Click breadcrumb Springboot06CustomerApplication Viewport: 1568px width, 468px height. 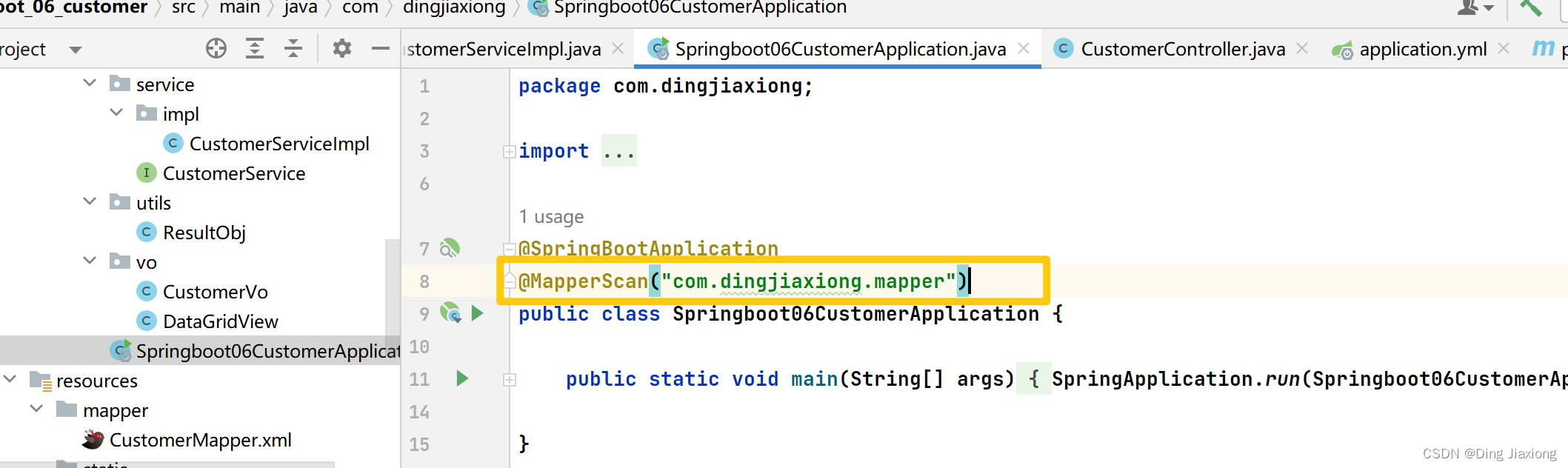click(x=700, y=8)
